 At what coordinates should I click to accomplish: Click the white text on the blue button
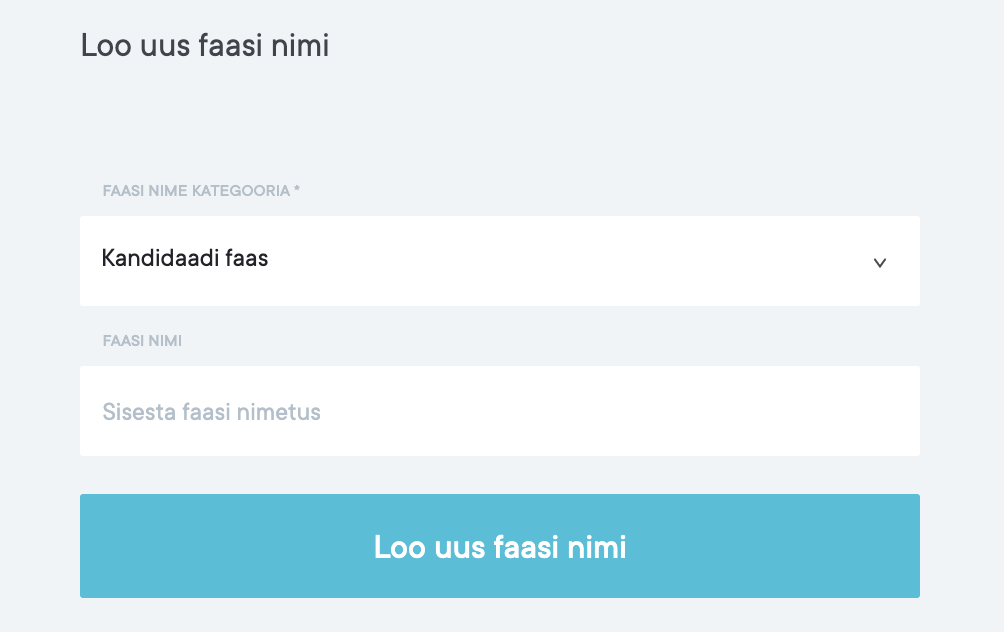(499, 547)
